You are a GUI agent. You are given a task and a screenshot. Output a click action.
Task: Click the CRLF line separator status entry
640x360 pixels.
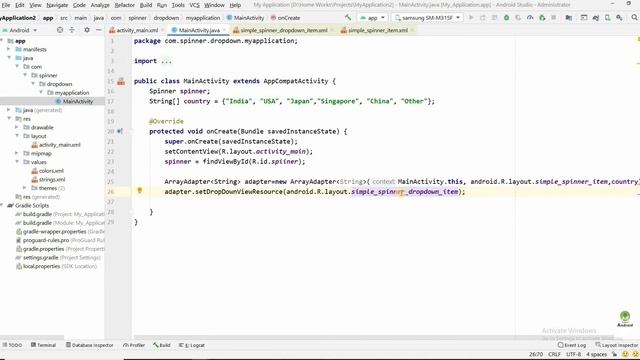pos(554,354)
